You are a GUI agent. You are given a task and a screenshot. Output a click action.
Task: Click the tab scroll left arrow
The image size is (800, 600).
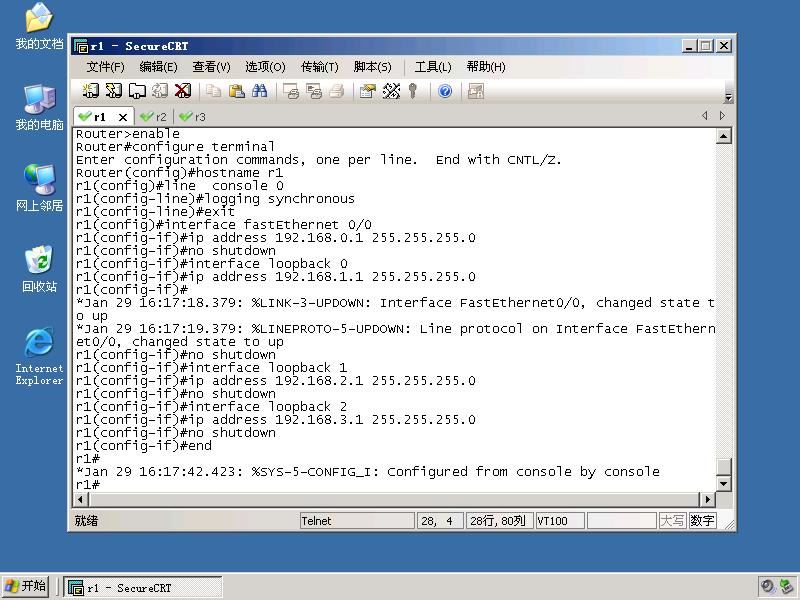tap(705, 116)
